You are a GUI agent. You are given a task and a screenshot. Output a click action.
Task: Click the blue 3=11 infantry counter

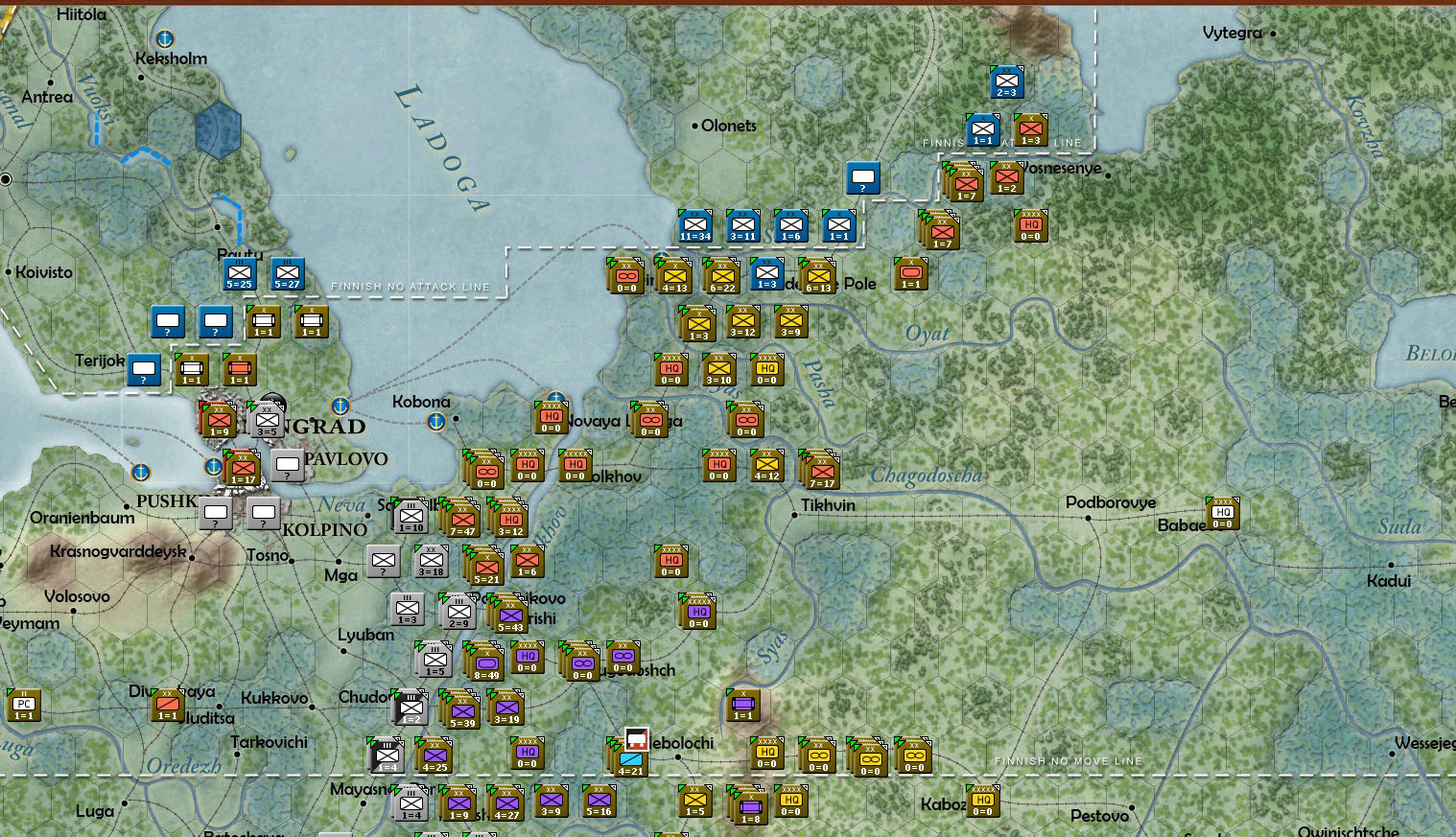(743, 226)
